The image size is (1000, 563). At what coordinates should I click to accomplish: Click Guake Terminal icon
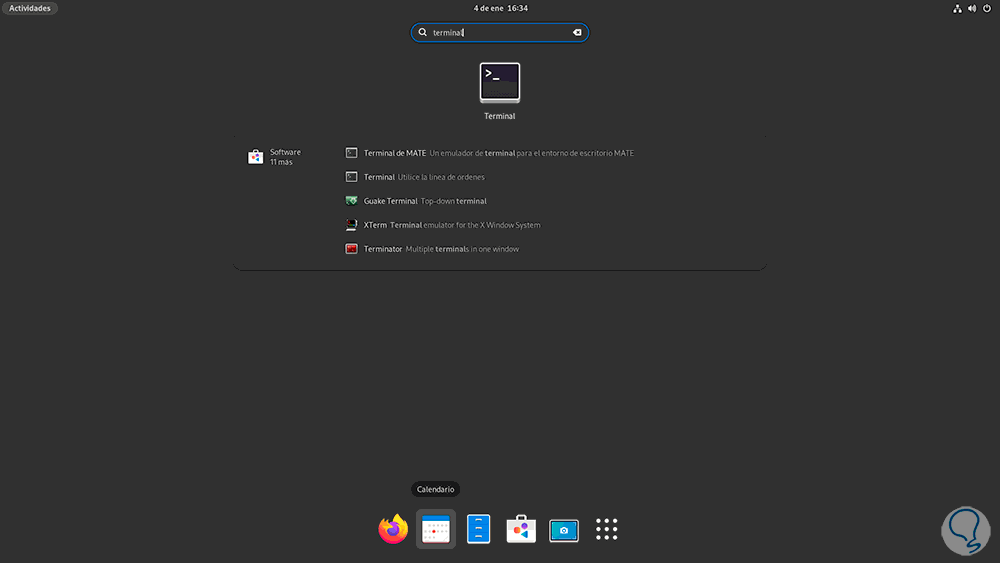click(x=351, y=201)
